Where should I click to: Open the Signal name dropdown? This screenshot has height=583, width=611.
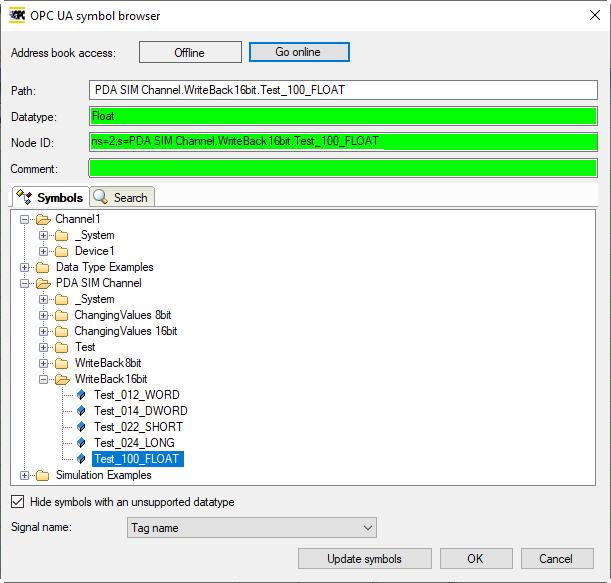click(252, 528)
